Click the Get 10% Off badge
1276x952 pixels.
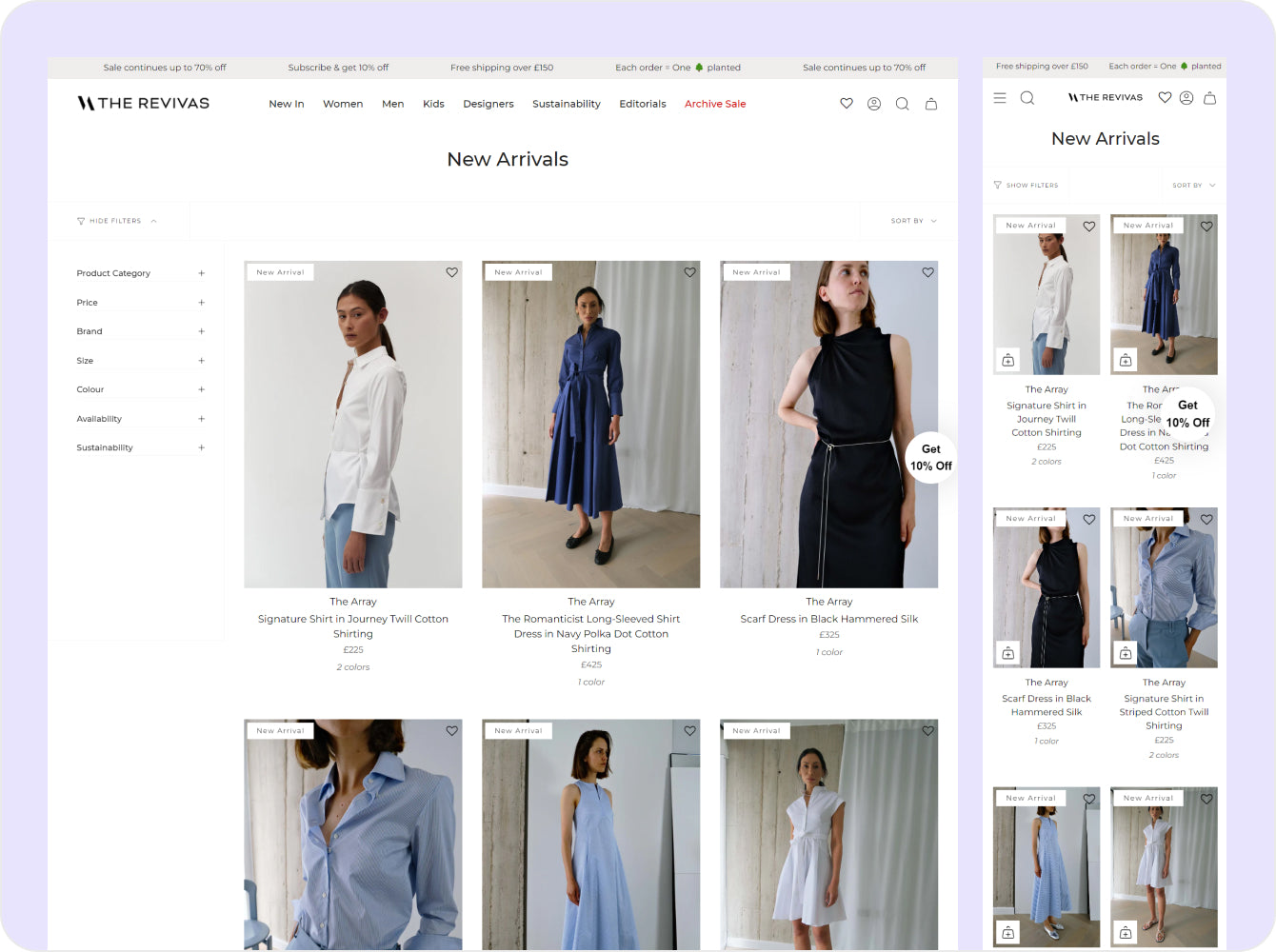930,458
